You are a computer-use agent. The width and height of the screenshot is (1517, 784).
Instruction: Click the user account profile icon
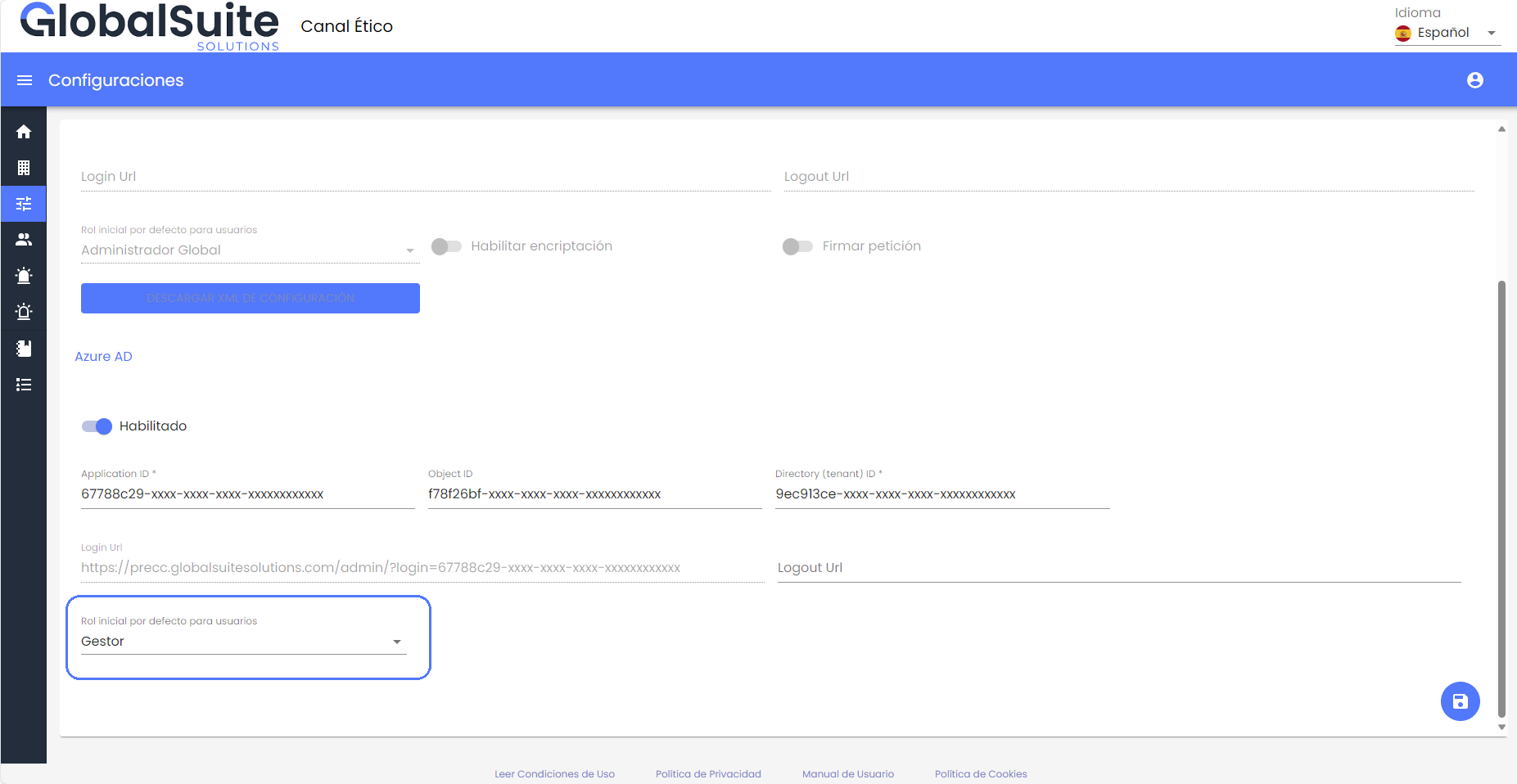point(1474,80)
